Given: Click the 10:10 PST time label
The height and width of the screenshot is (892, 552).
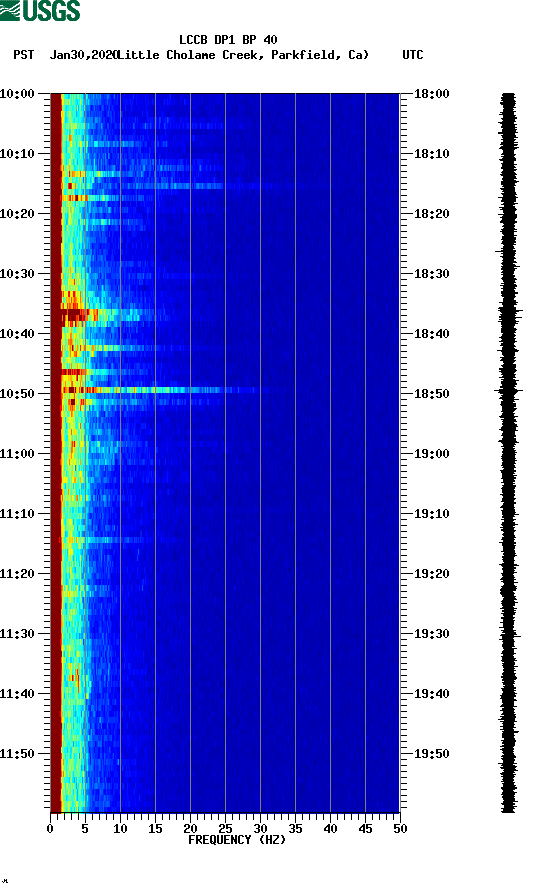Looking at the screenshot, I should 17,154.
